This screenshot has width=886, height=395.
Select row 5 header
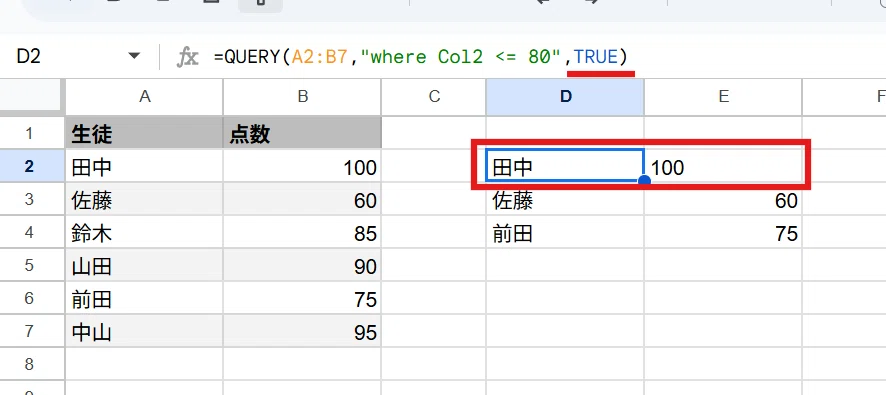29,266
